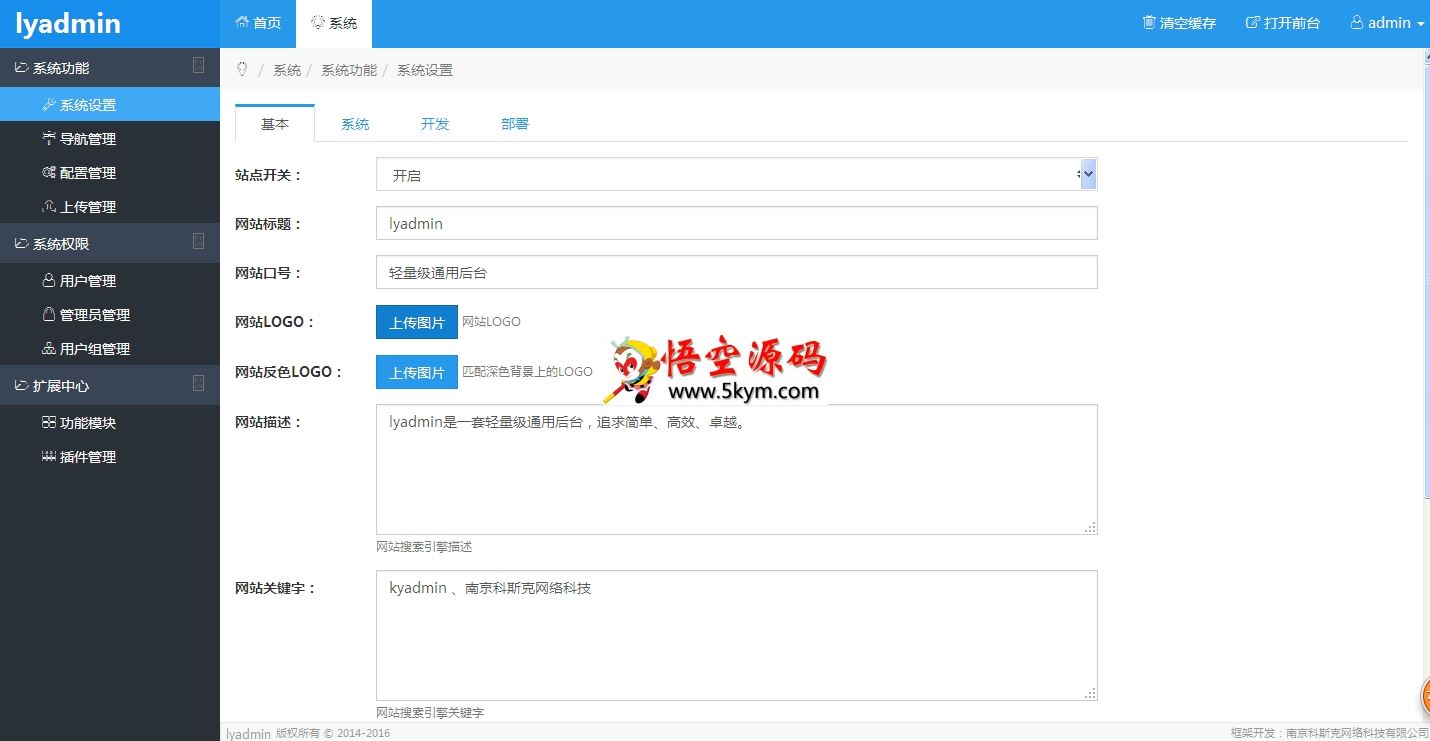The height and width of the screenshot is (741, 1430).
Task: Click the signpost icon beside 导航管理
Action: (x=48, y=139)
